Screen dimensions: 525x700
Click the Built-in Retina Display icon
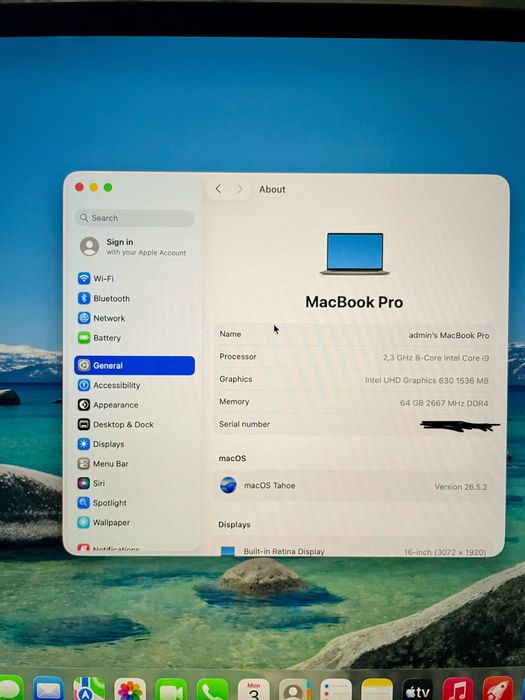pyautogui.click(x=228, y=551)
